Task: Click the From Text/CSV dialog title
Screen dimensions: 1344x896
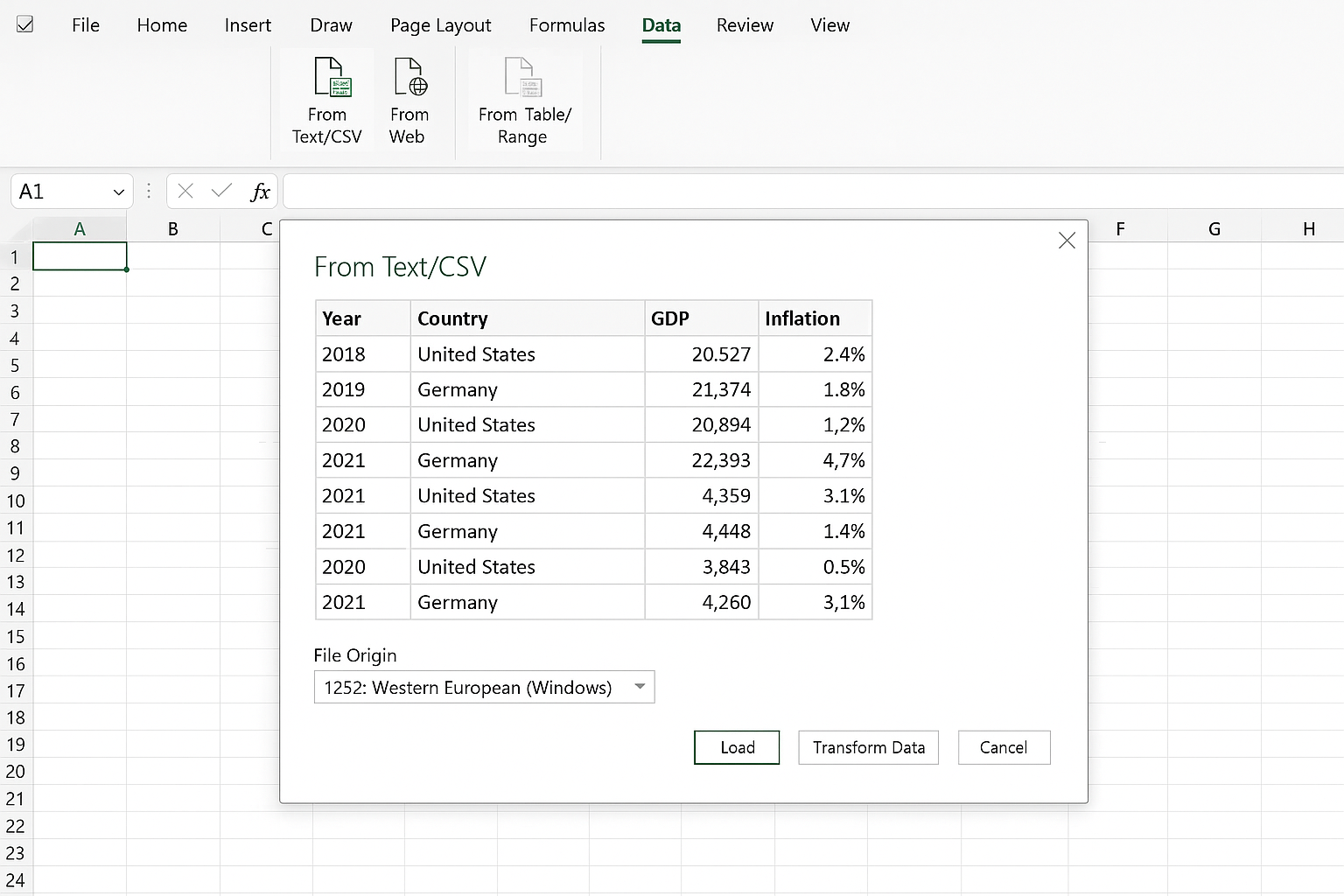Action: pyautogui.click(x=400, y=267)
